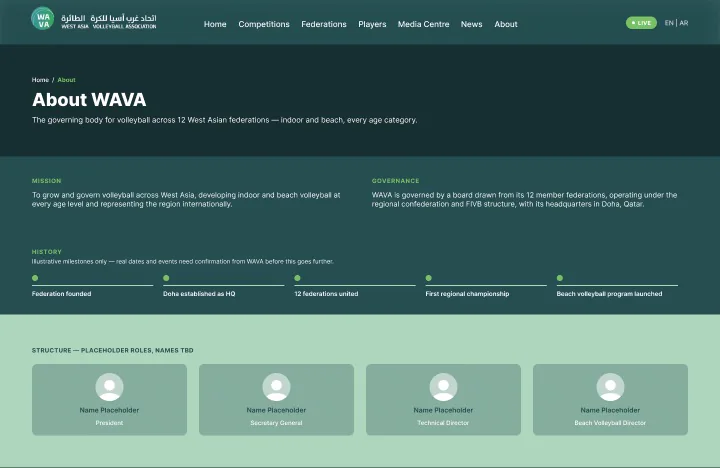The height and width of the screenshot is (468, 720).
Task: Click the Beach Volleyball Director avatar icon
Action: coord(610,387)
